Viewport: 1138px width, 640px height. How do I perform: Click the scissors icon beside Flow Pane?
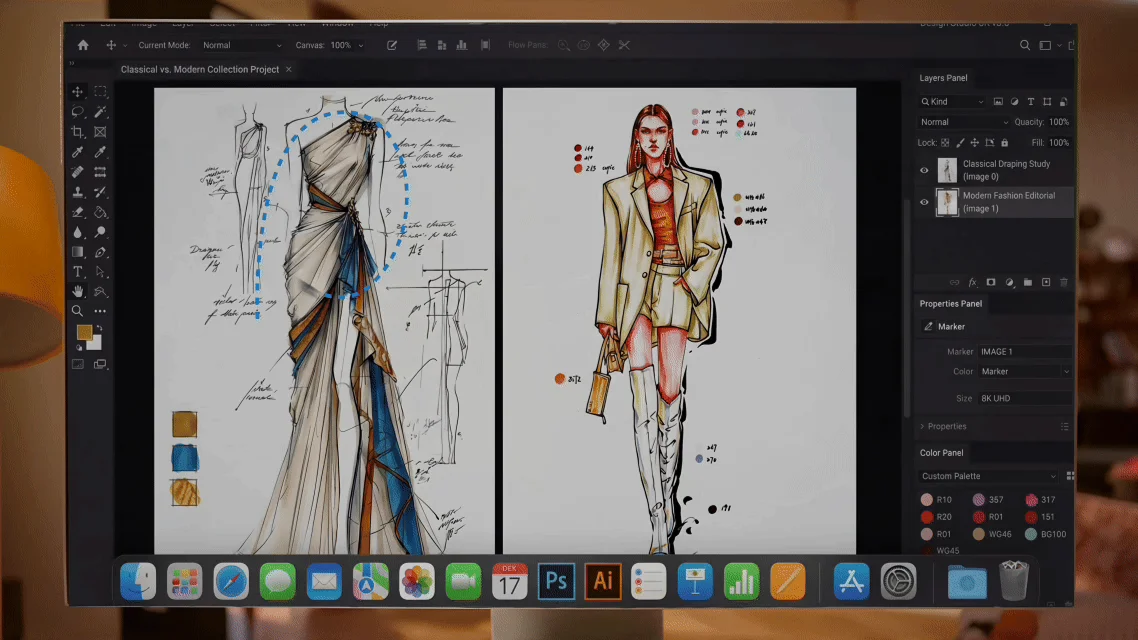click(624, 45)
